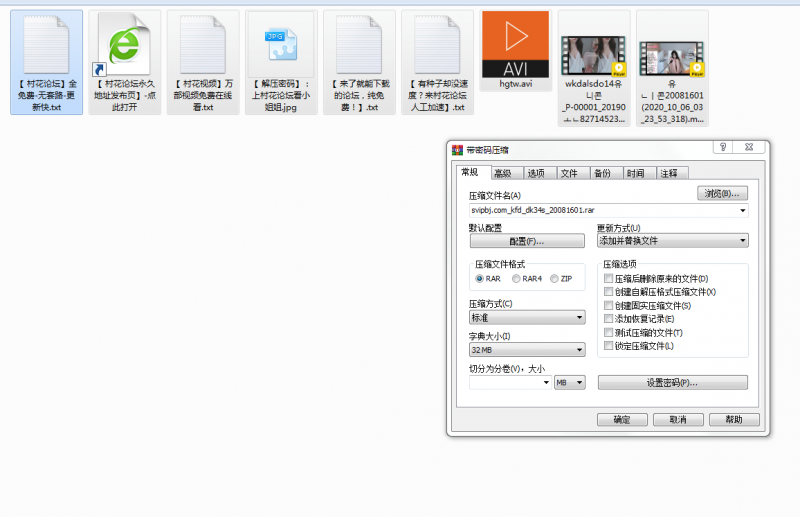Enable 锁定压缩文件 checkbox

[608, 346]
